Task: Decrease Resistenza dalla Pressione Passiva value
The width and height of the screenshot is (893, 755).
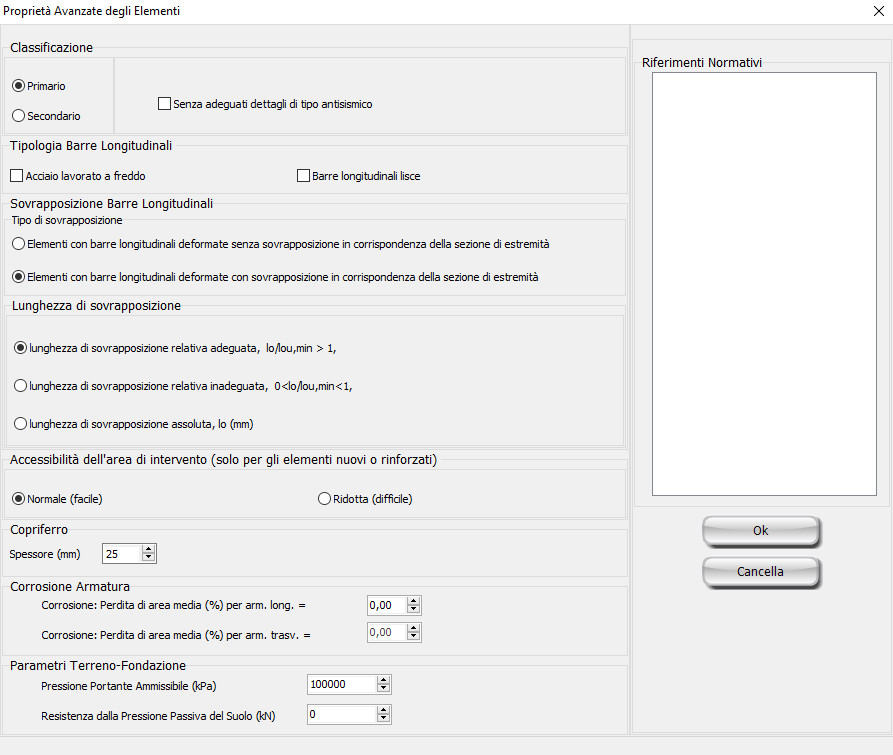Action: pyautogui.click(x=383, y=719)
